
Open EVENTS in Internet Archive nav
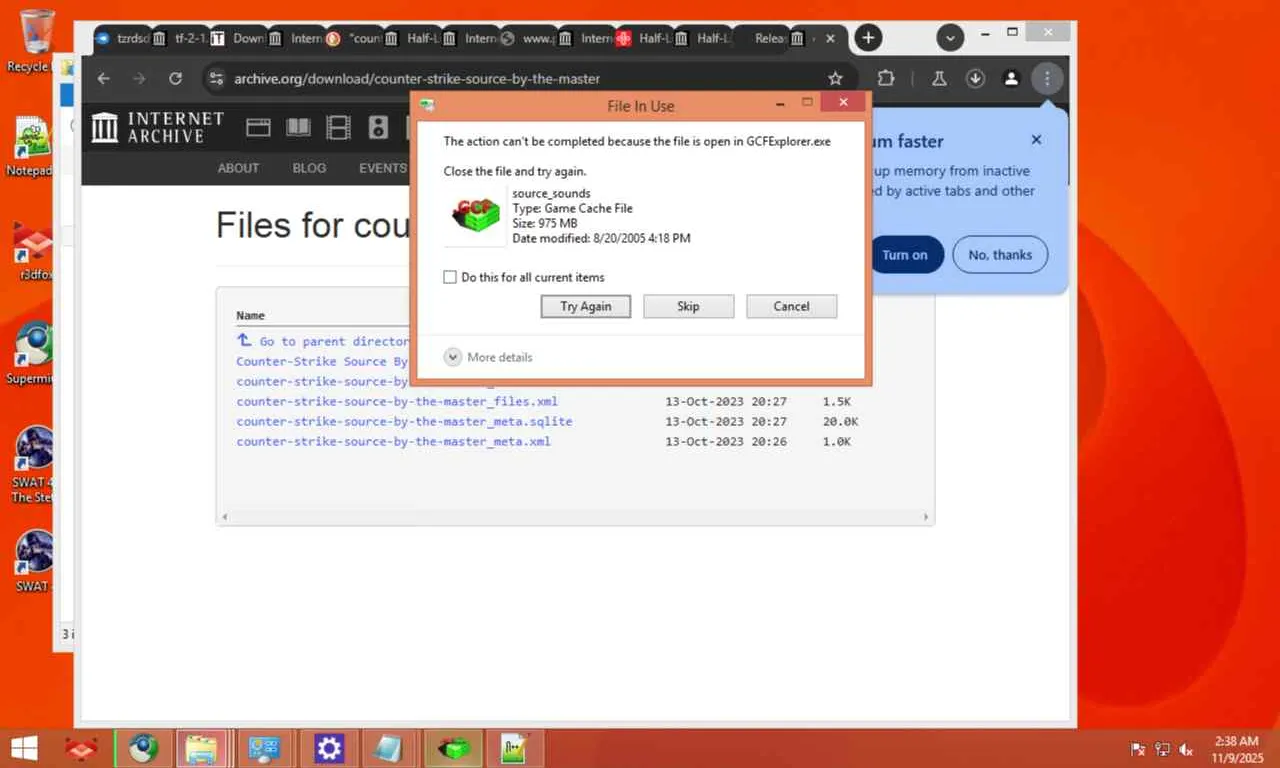pos(383,168)
